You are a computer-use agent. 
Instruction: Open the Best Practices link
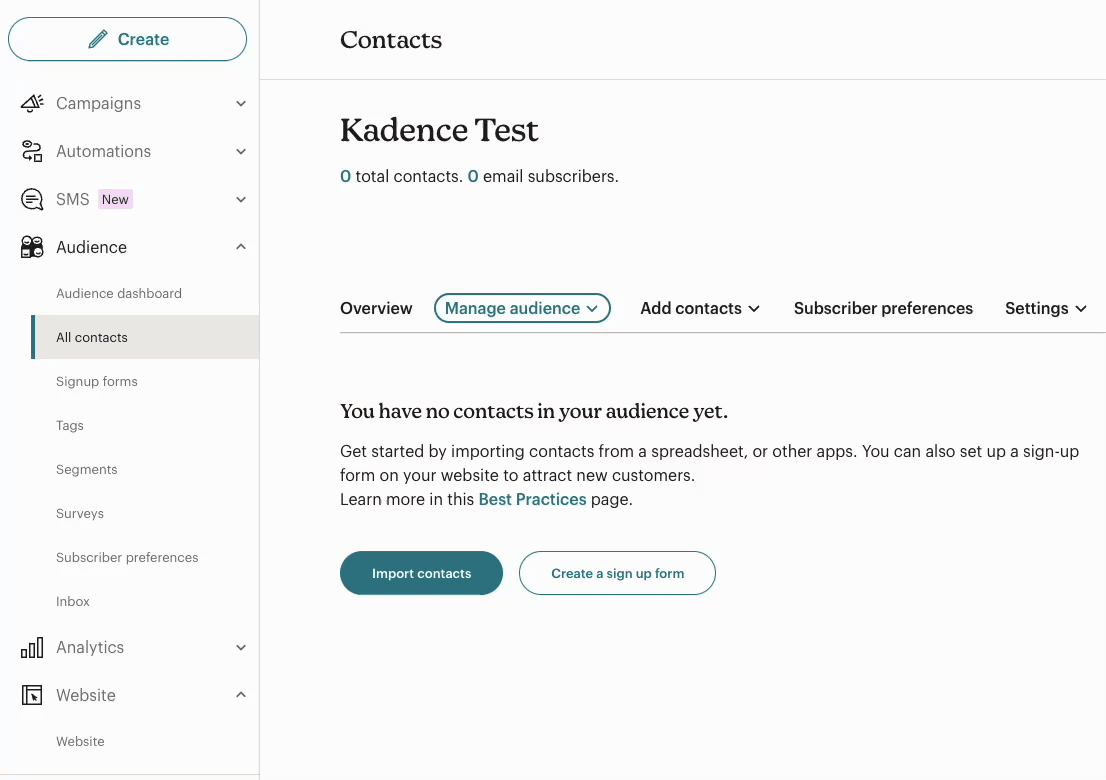532,499
